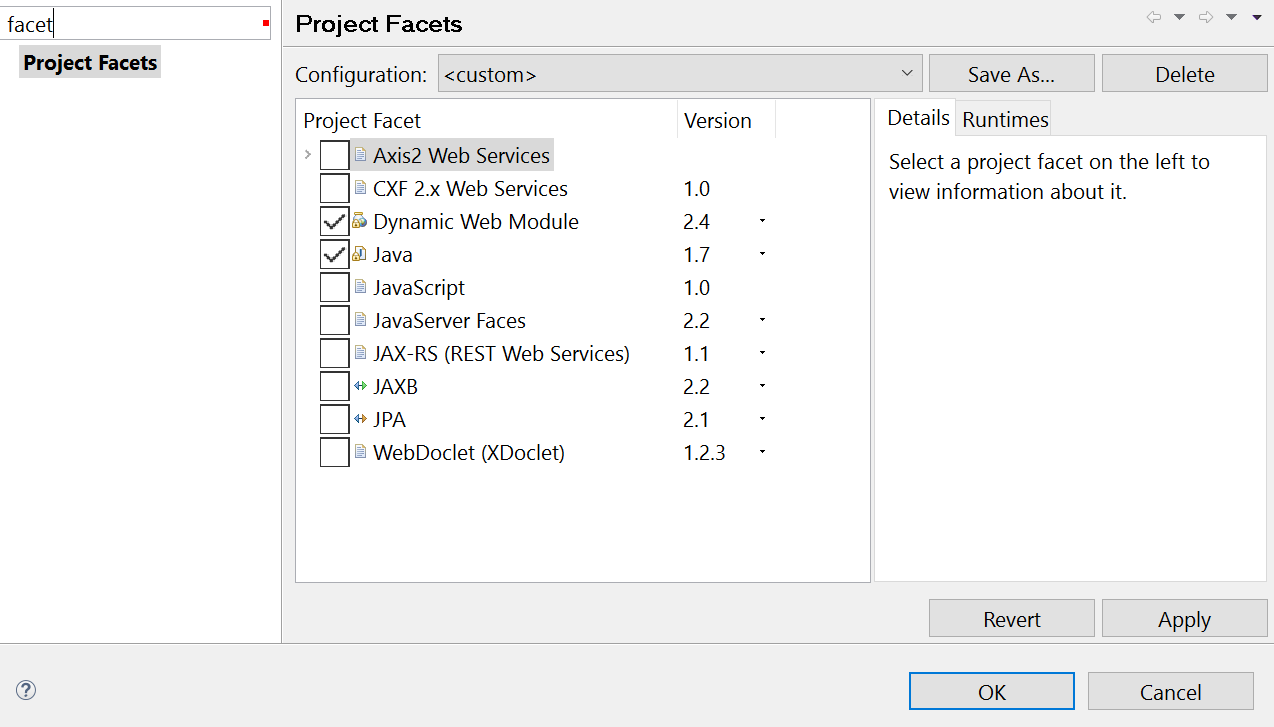1274x727 pixels.
Task: Open the view menu dropdown arrow at top right
Action: (1257, 17)
